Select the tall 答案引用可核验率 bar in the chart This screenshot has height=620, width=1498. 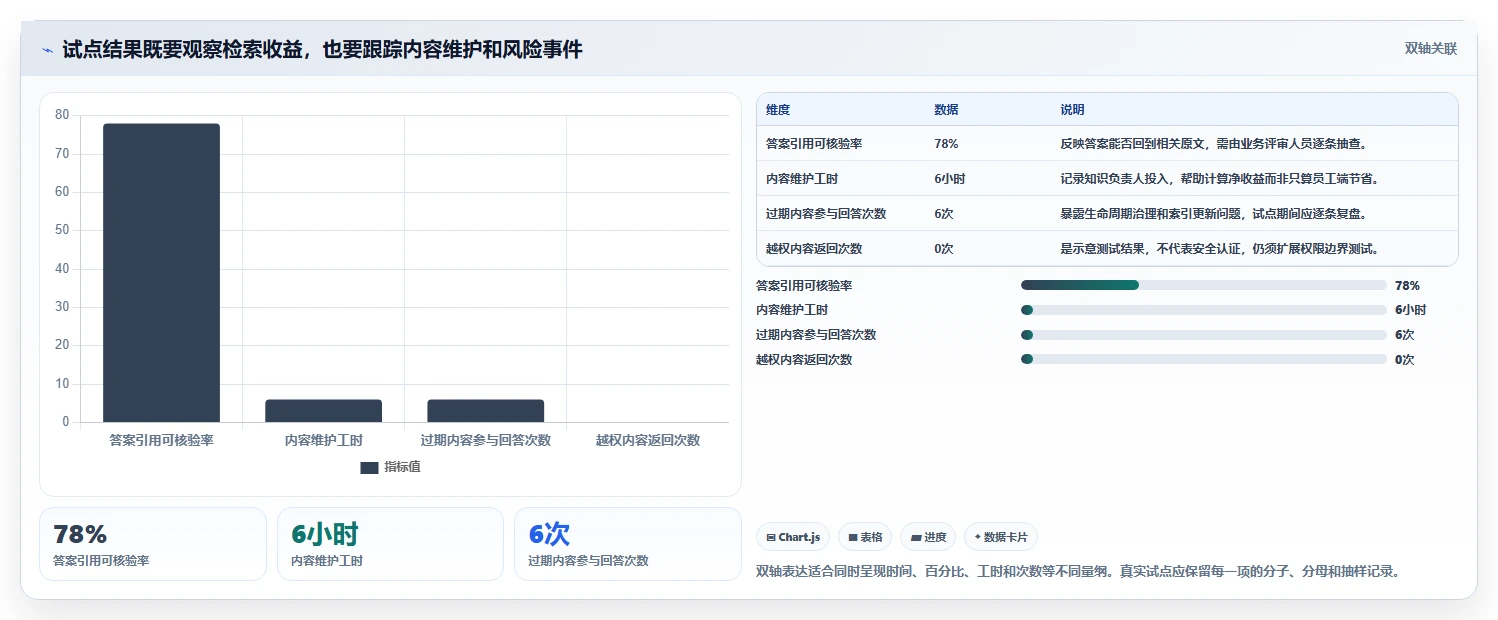click(x=161, y=273)
